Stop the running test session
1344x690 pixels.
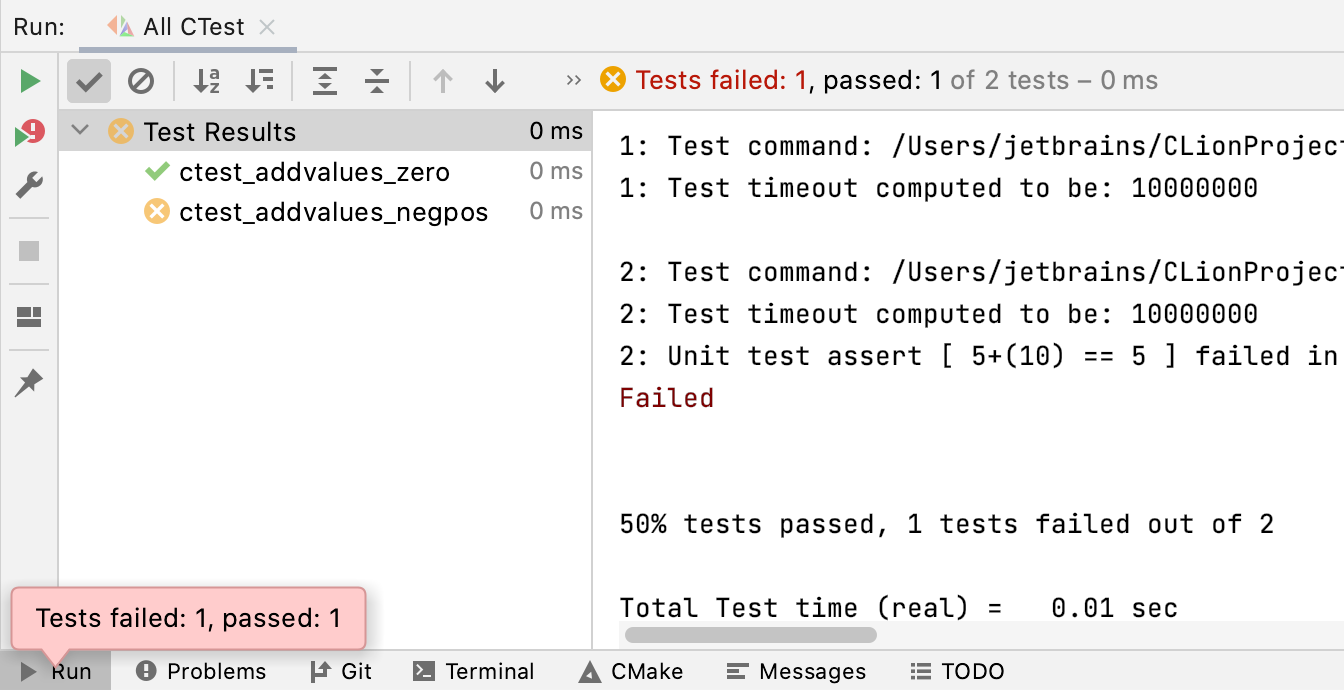point(30,251)
